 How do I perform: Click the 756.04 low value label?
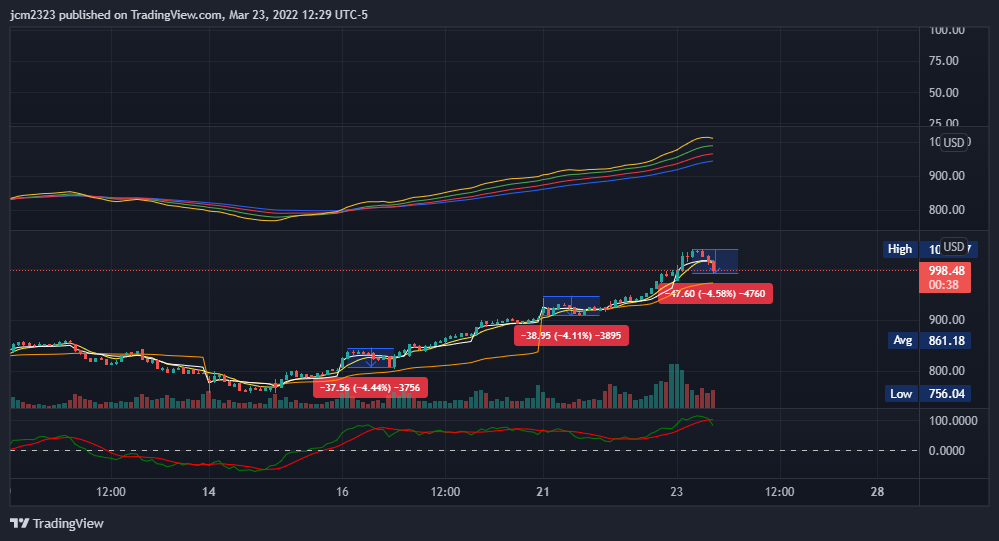pos(946,394)
